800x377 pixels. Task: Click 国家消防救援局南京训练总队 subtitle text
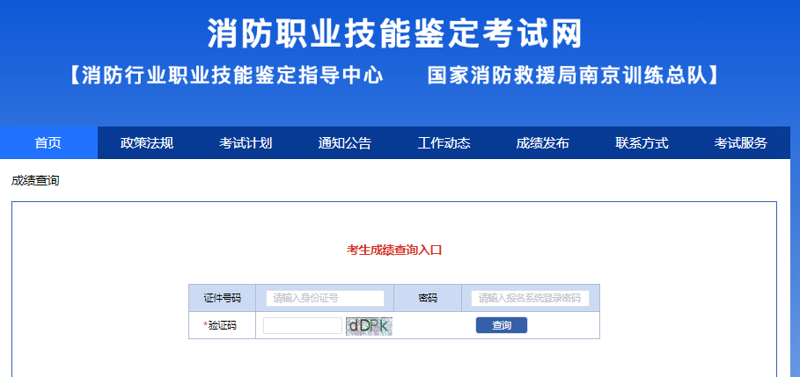pyautogui.click(x=567, y=76)
